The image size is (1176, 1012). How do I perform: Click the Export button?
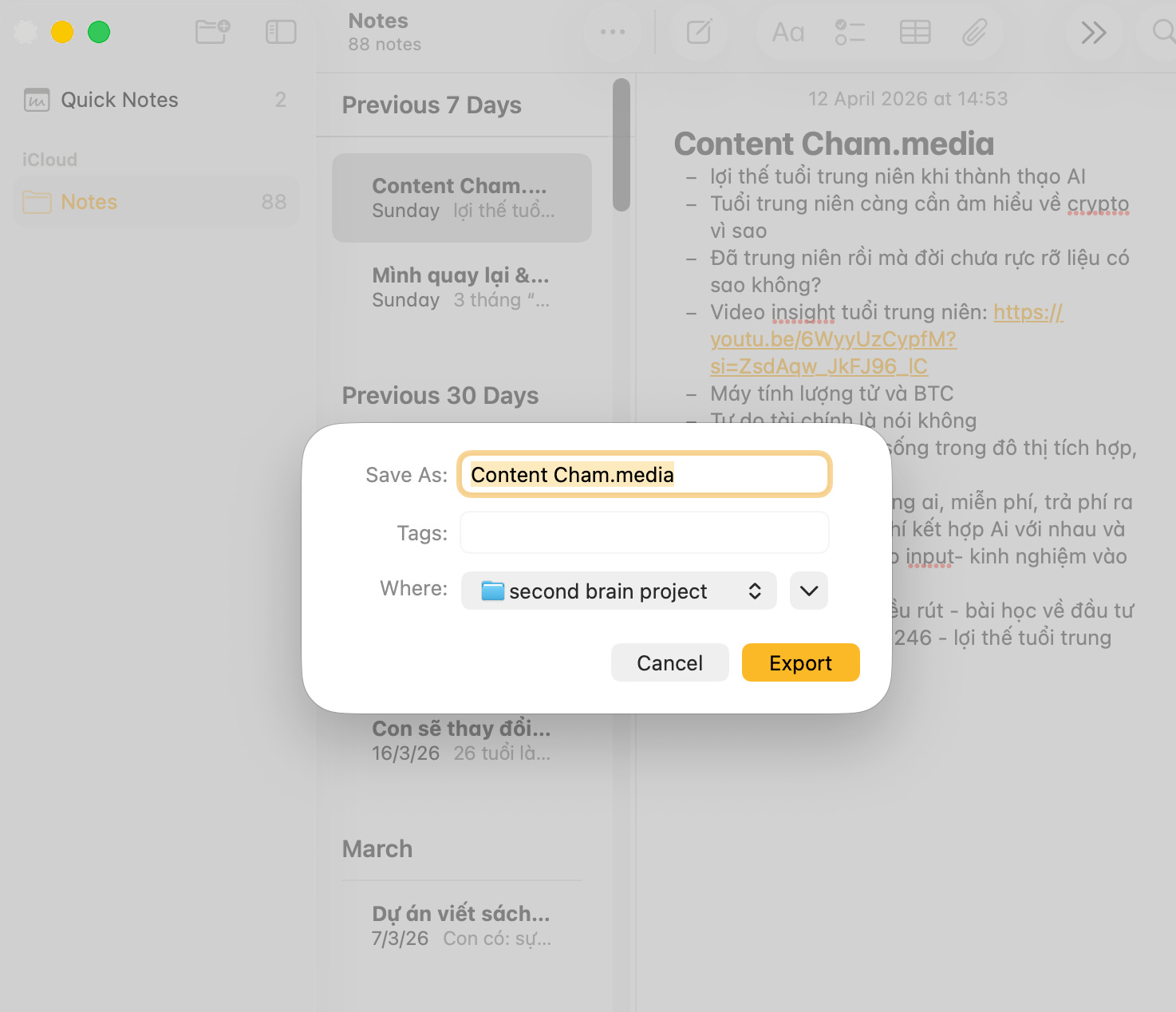point(801,662)
